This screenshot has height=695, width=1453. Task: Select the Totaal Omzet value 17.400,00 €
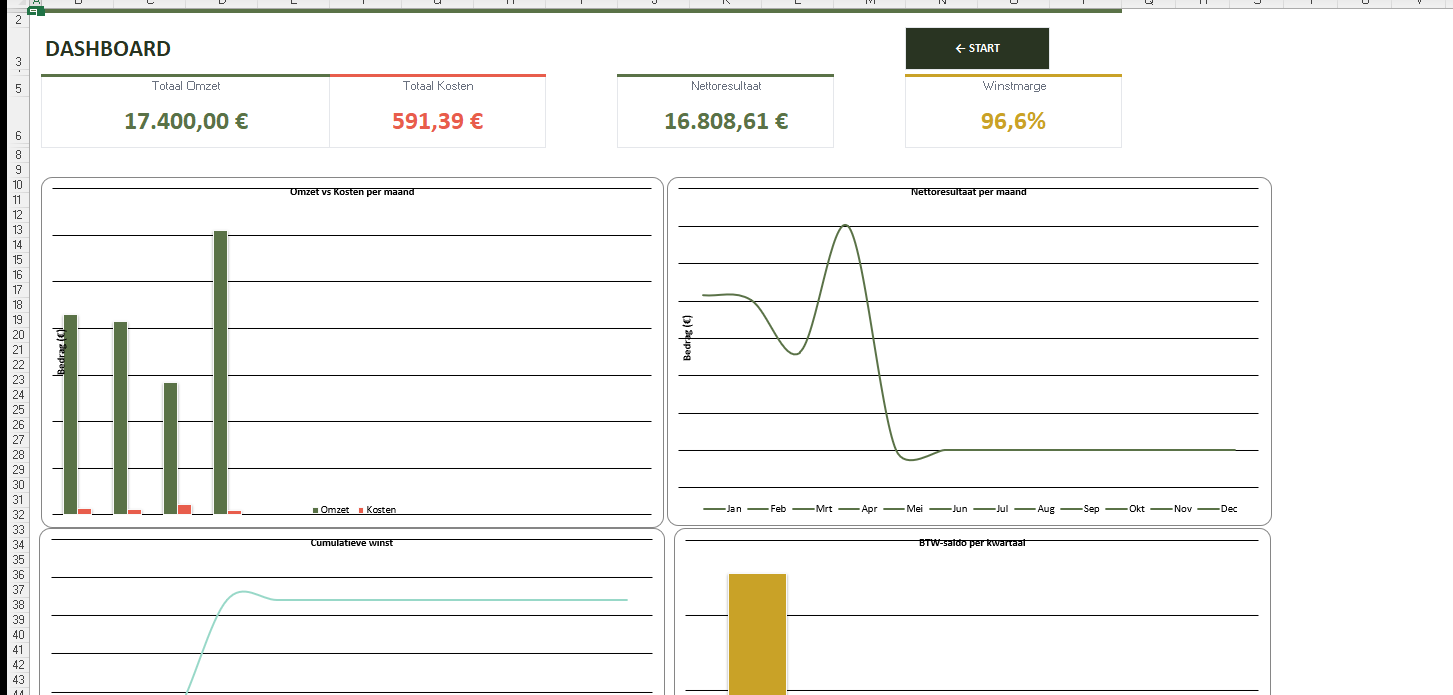tap(186, 121)
